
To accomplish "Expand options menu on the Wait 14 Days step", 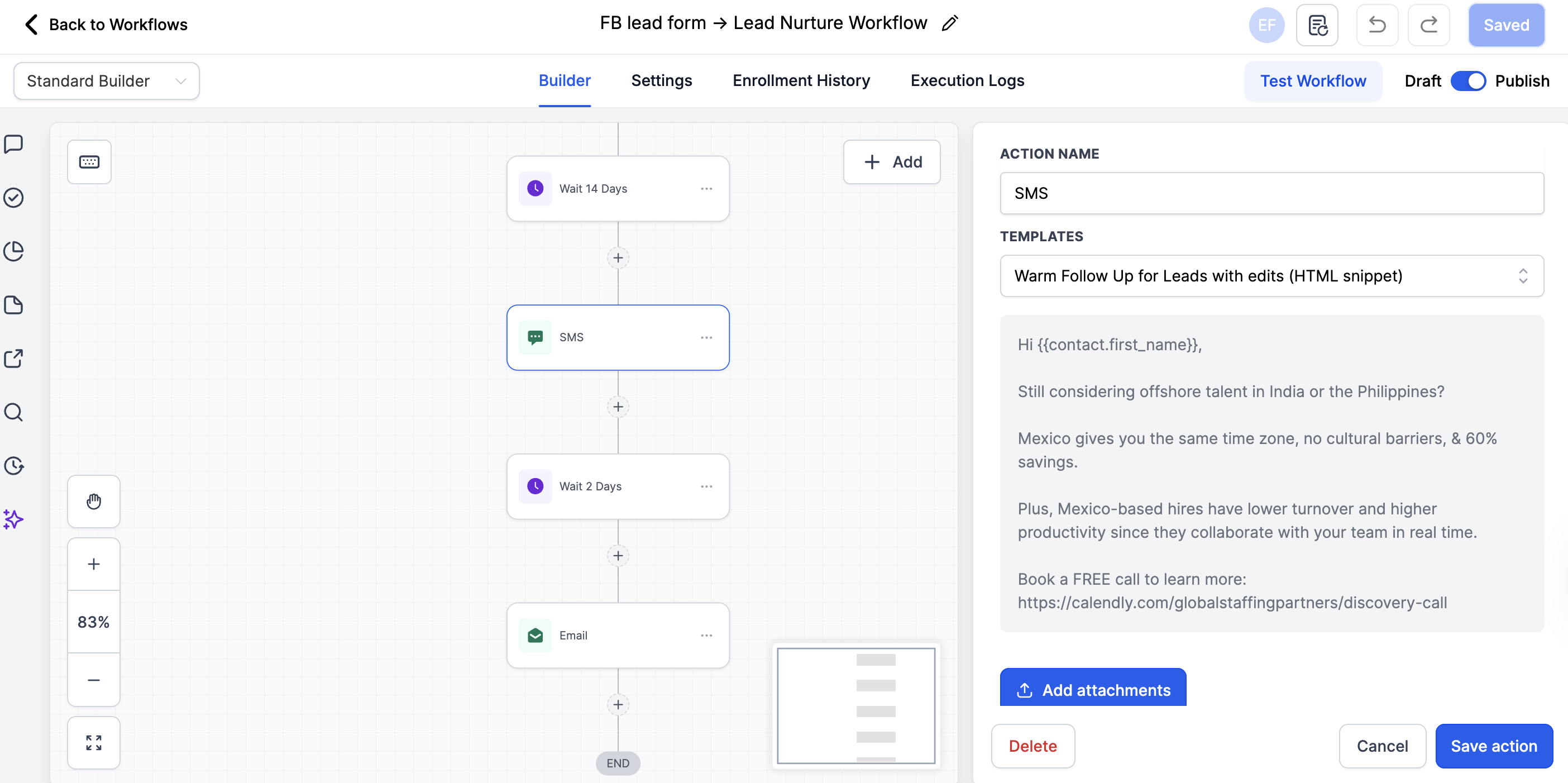I will 707,188.
